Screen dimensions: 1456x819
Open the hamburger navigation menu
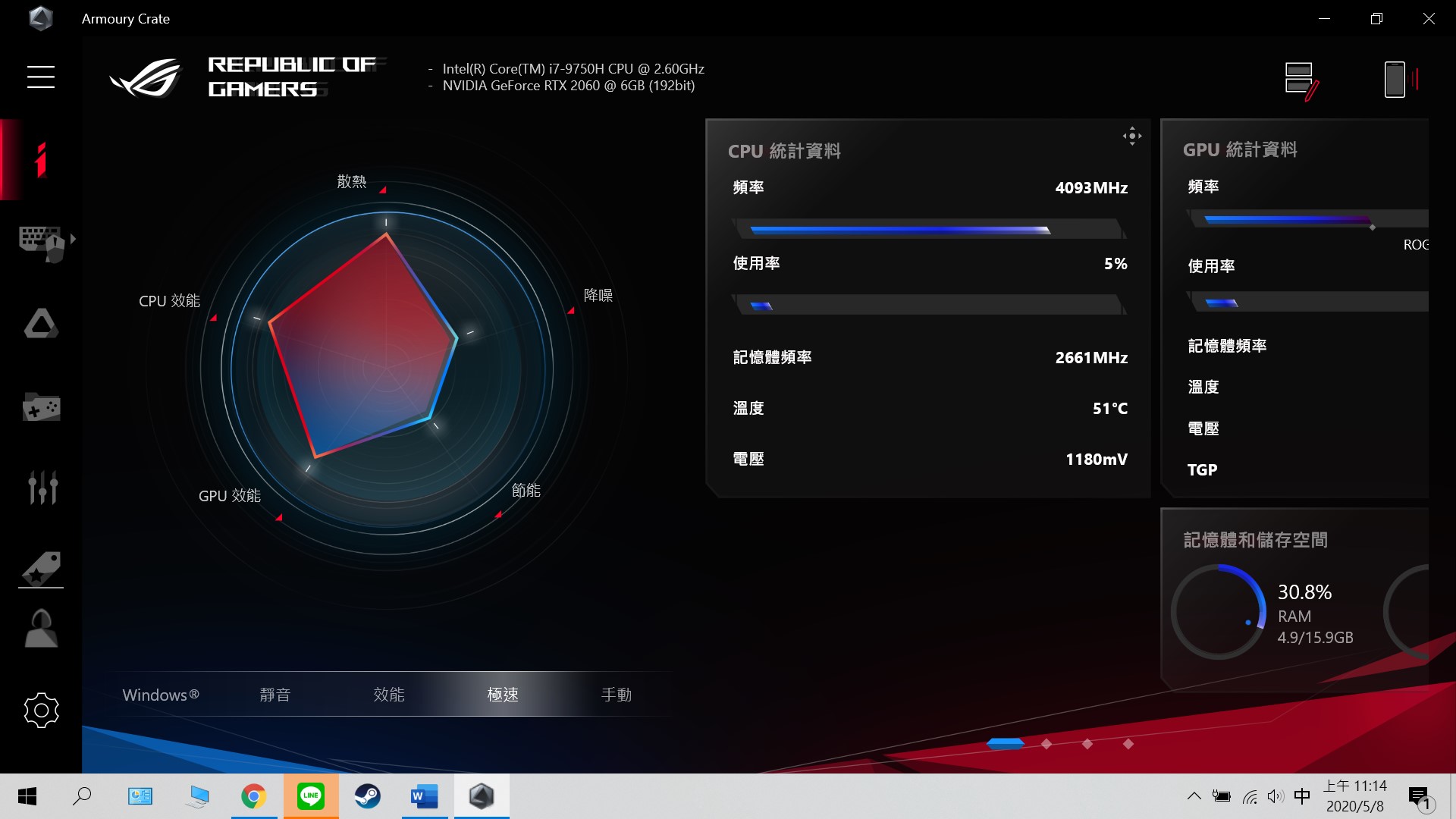pos(41,77)
